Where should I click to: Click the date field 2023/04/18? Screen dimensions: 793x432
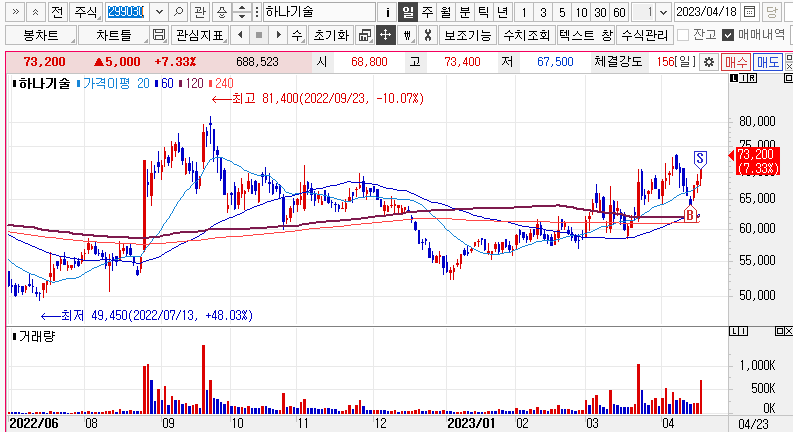(708, 12)
